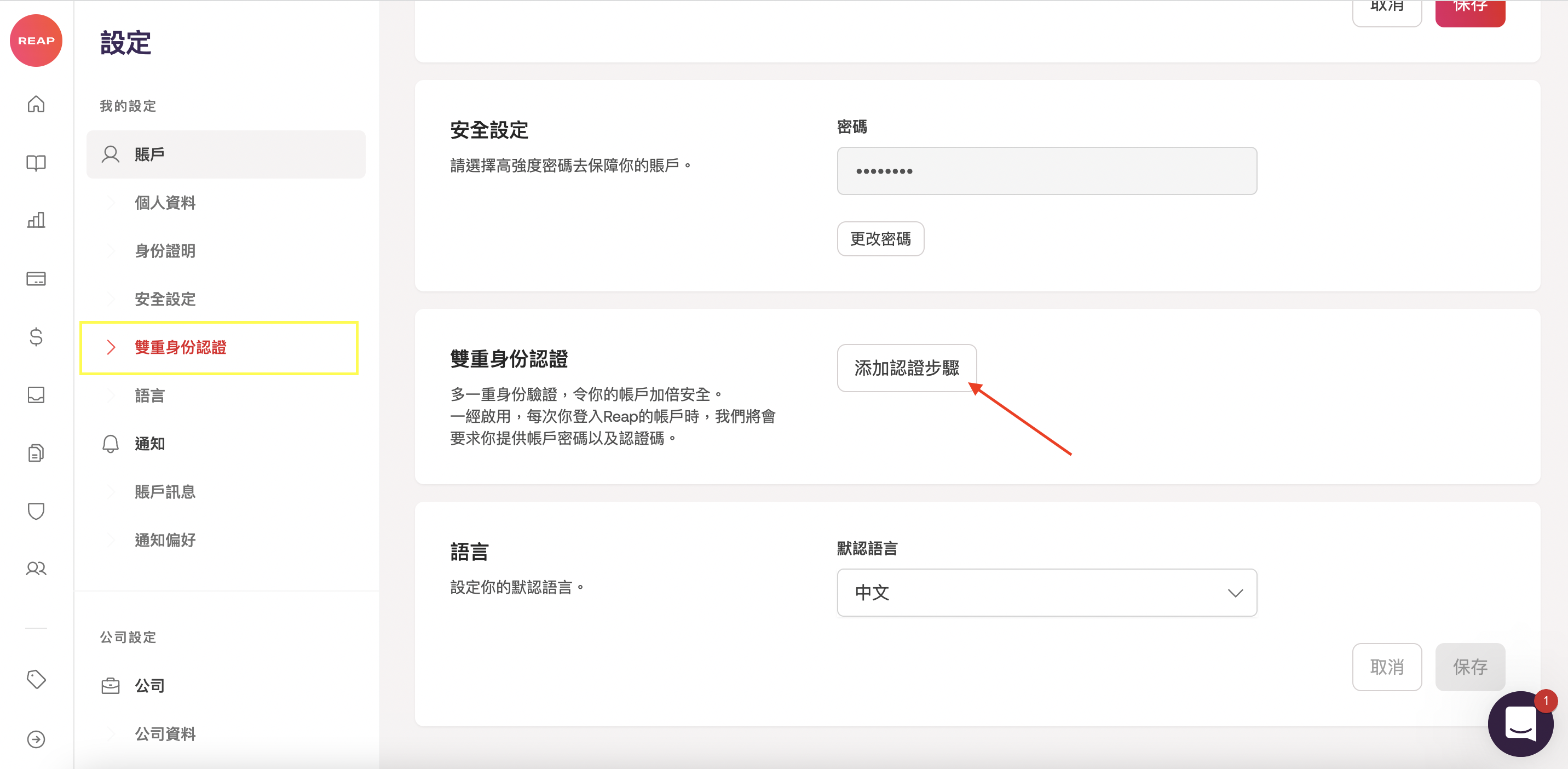Expand the 默認語言 dropdown showing 中文
Screen dimensions: 1568x769
coord(1046,593)
